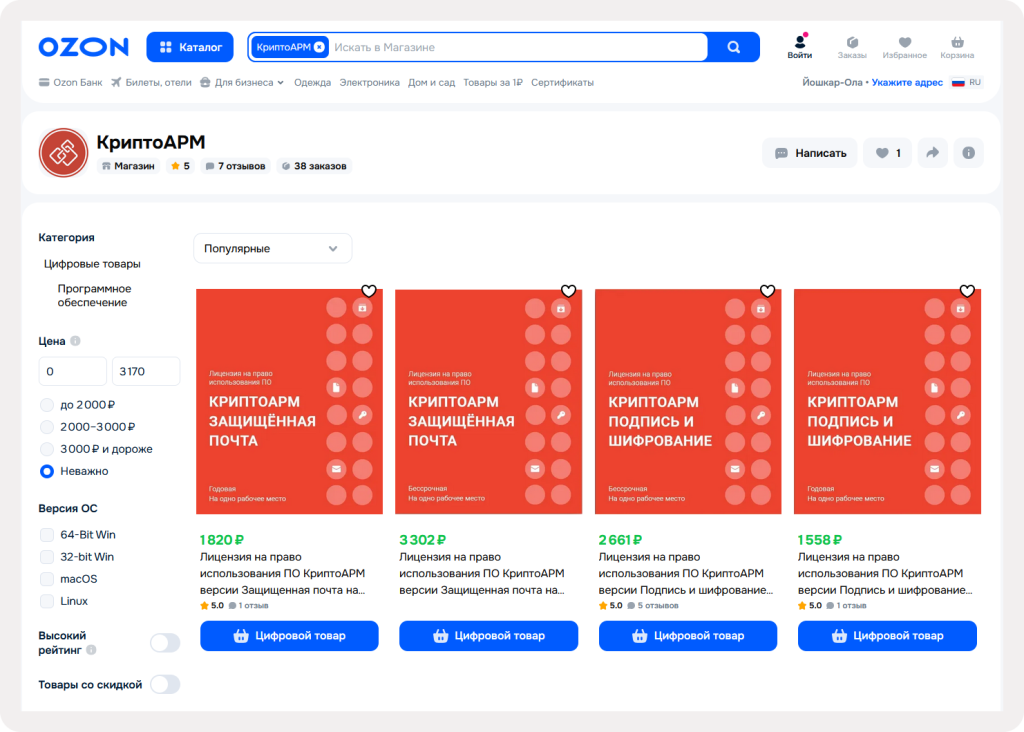Click Цифровой товар button under 1558₽
Screen dimensions: 1024x732
coord(888,636)
